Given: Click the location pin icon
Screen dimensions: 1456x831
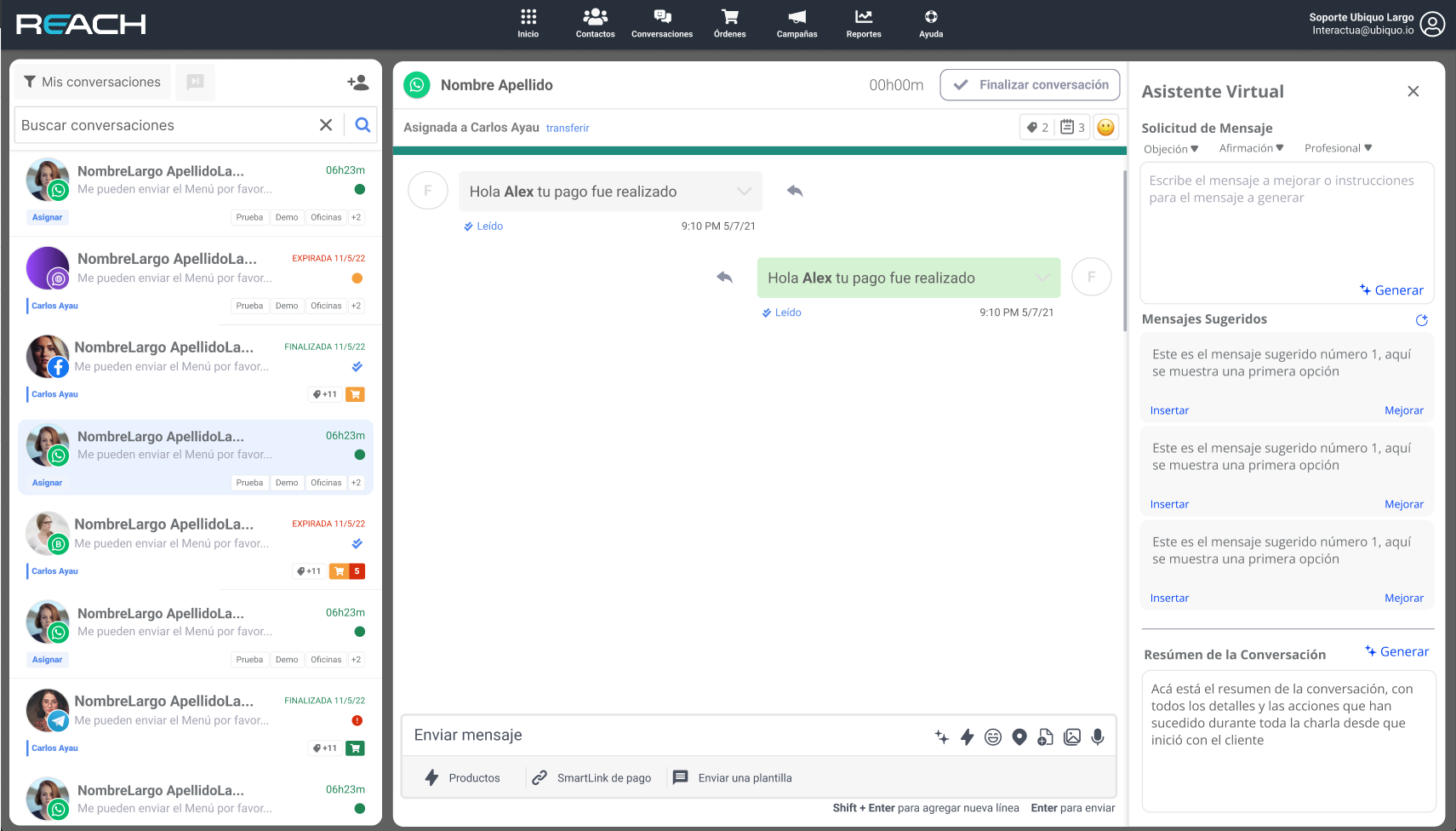Looking at the screenshot, I should click(1019, 736).
